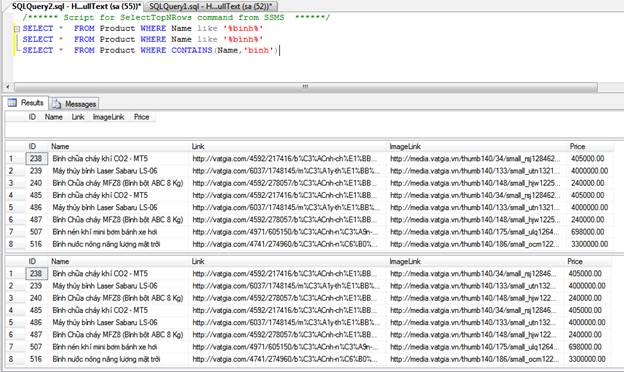624x372 pixels.
Task: Select 'Máy thủy bình Laser Sabaru LS-06' in row 2, second grid
Action: pos(105,171)
